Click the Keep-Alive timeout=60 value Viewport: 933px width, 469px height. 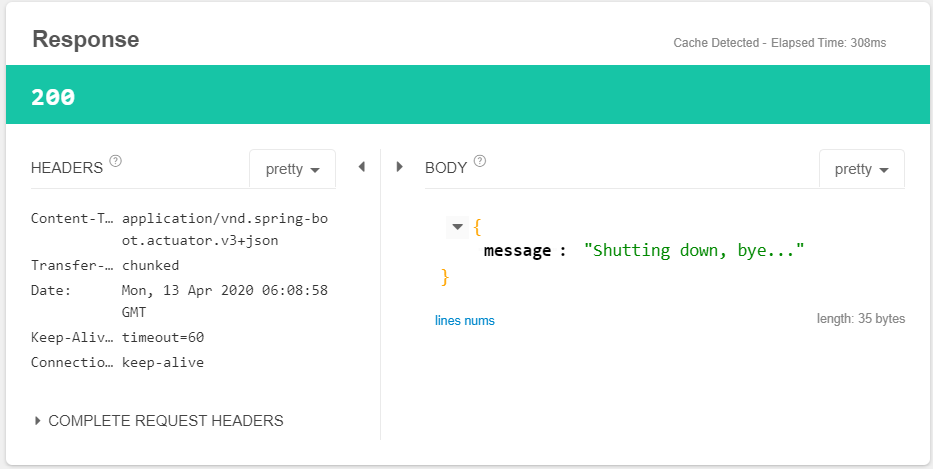point(163,338)
